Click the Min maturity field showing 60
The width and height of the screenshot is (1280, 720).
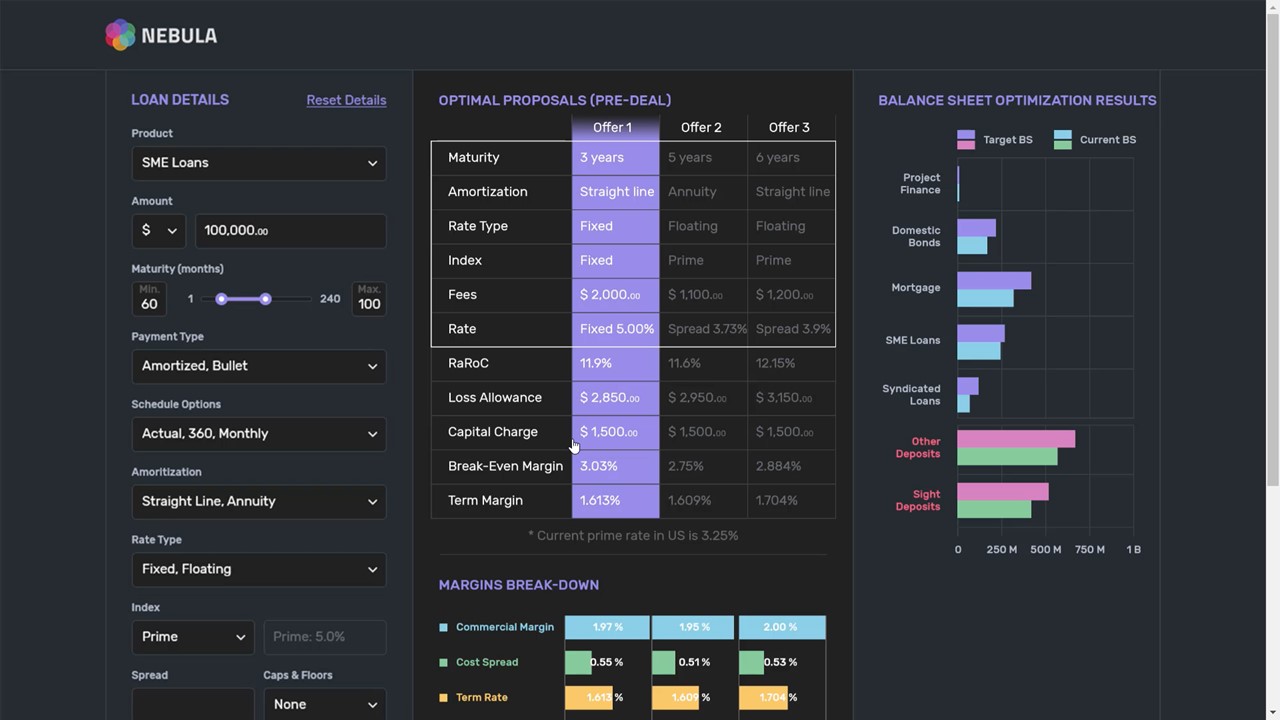pos(149,299)
